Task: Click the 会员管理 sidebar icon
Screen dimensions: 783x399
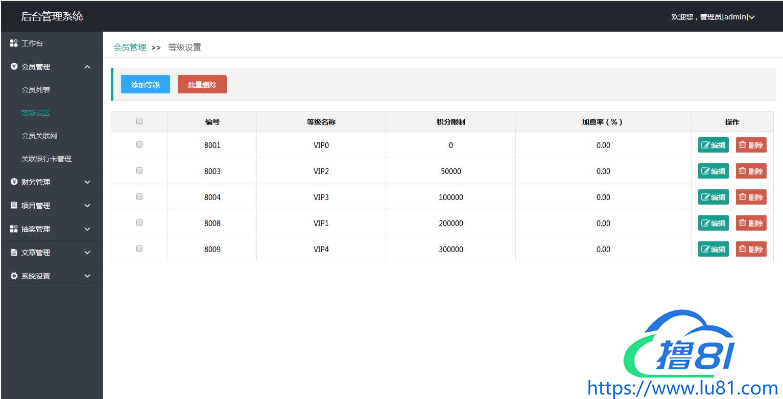Action: pyautogui.click(x=14, y=66)
